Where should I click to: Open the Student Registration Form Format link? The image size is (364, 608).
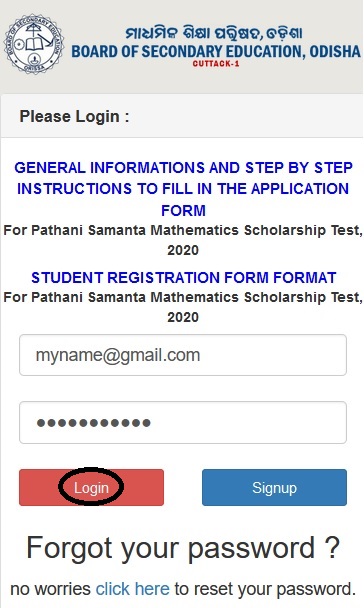tap(183, 278)
